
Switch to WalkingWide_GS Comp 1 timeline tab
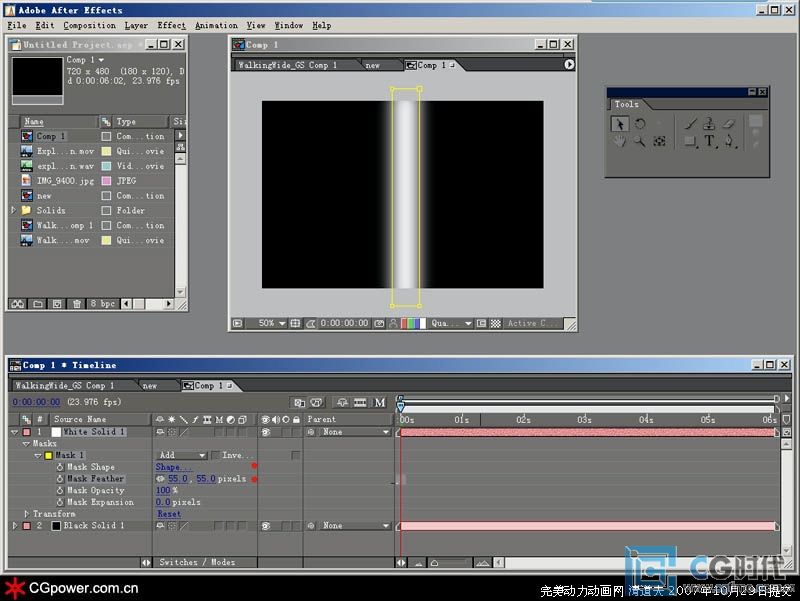click(65, 386)
